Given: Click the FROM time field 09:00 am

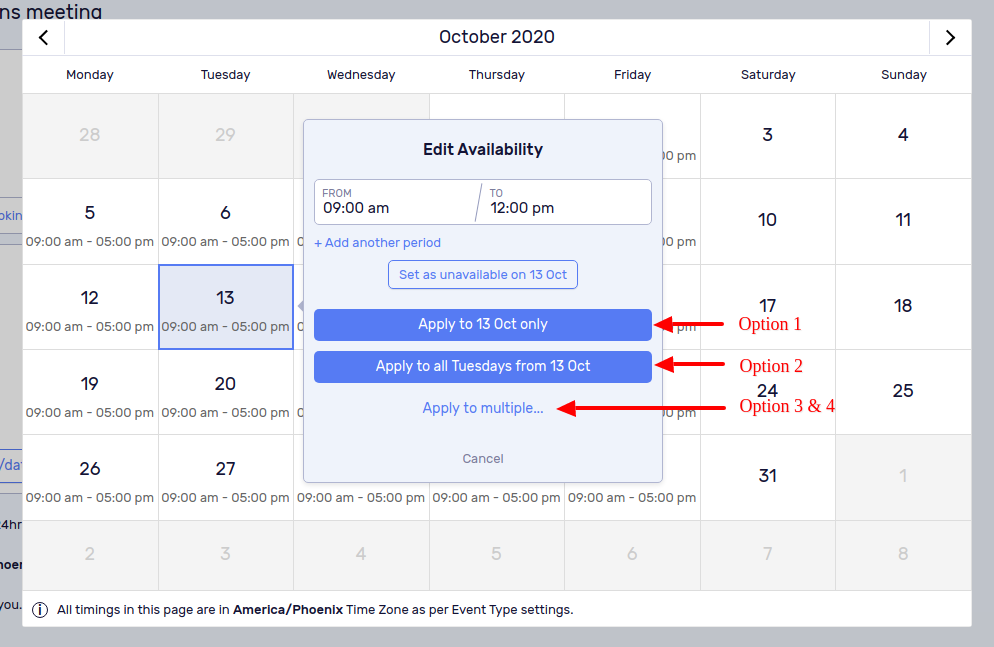Looking at the screenshot, I should (x=397, y=202).
